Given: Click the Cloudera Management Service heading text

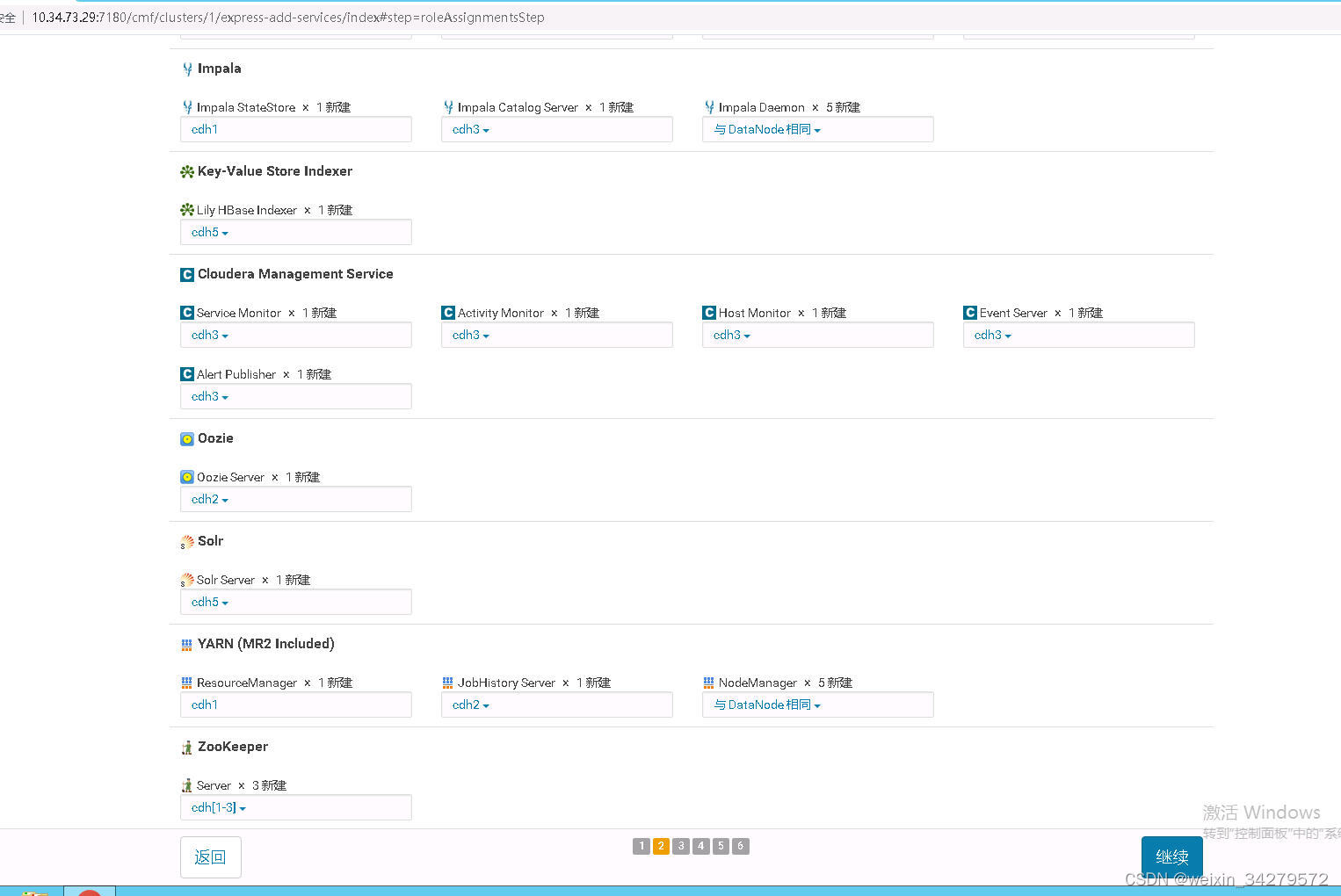Looking at the screenshot, I should point(295,274).
